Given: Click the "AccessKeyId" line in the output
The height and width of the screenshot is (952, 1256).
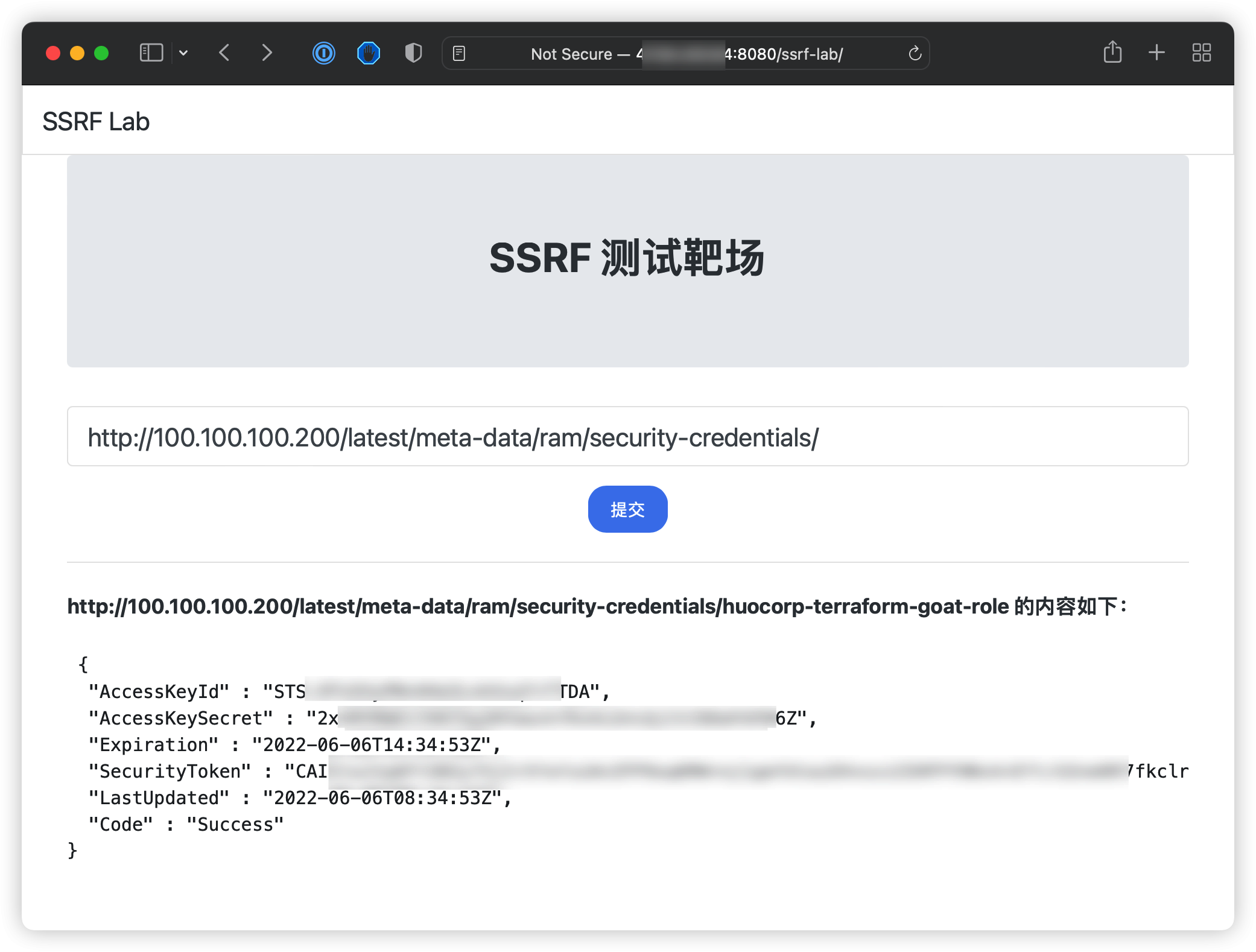Looking at the screenshot, I should [x=349, y=691].
